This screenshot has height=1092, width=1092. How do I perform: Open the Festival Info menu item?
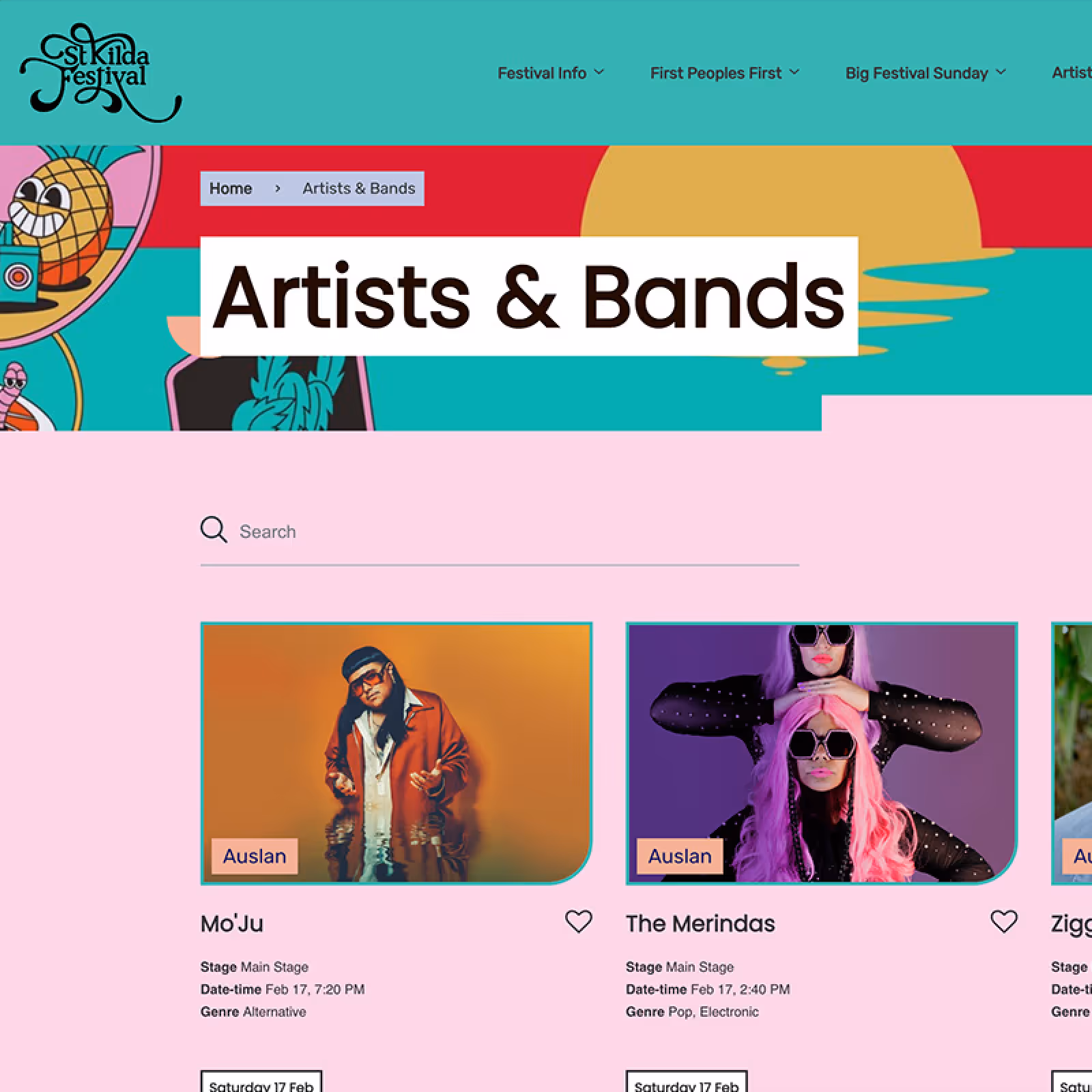(542, 73)
